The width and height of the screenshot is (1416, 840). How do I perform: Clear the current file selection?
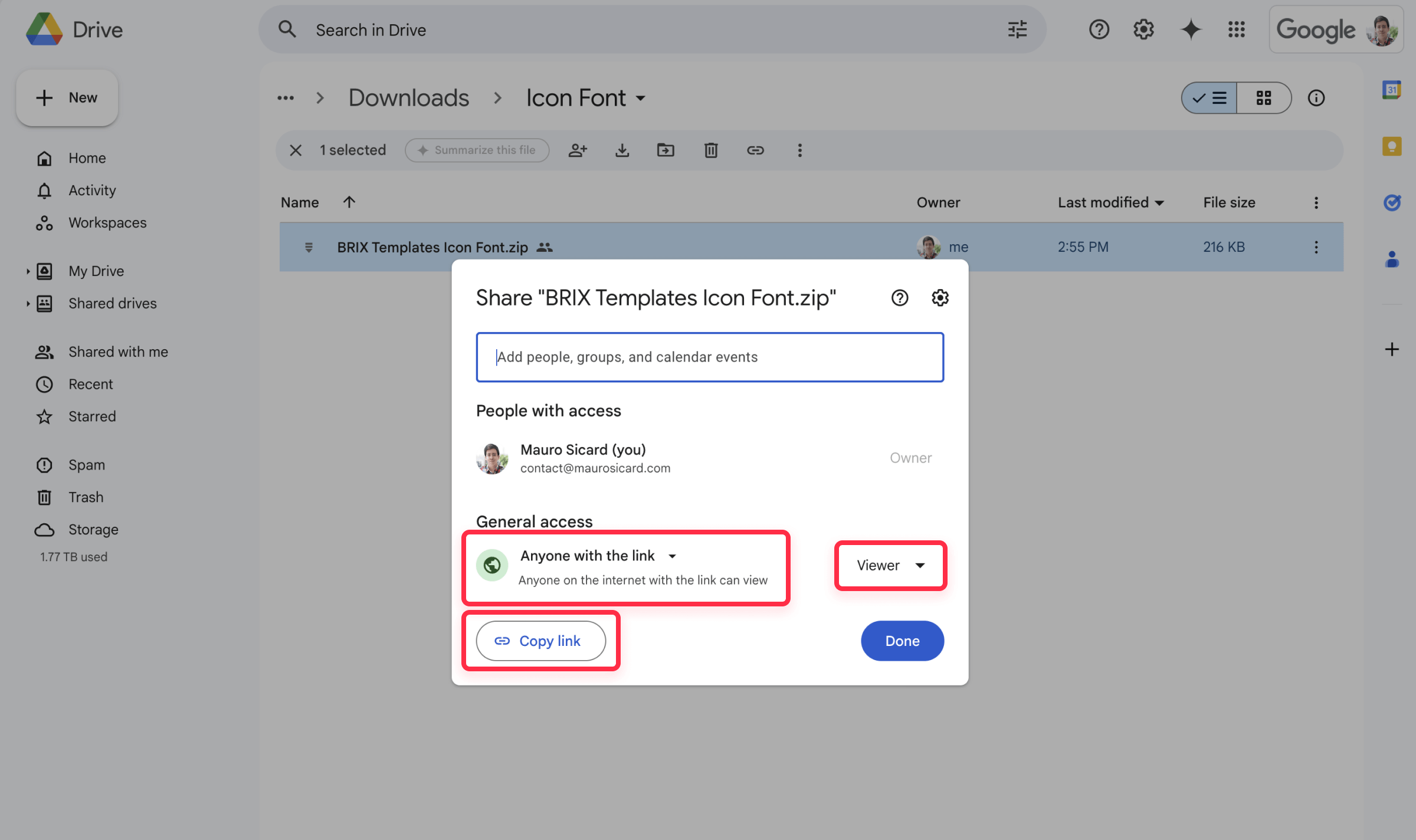point(296,150)
